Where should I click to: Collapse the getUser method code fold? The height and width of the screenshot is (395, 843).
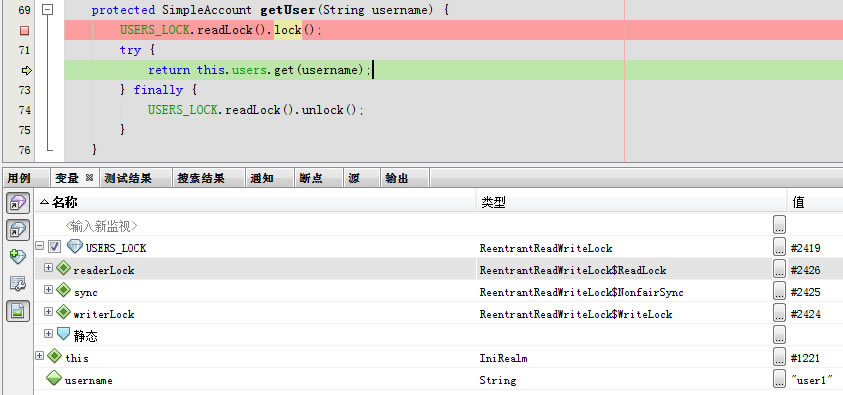(48, 10)
